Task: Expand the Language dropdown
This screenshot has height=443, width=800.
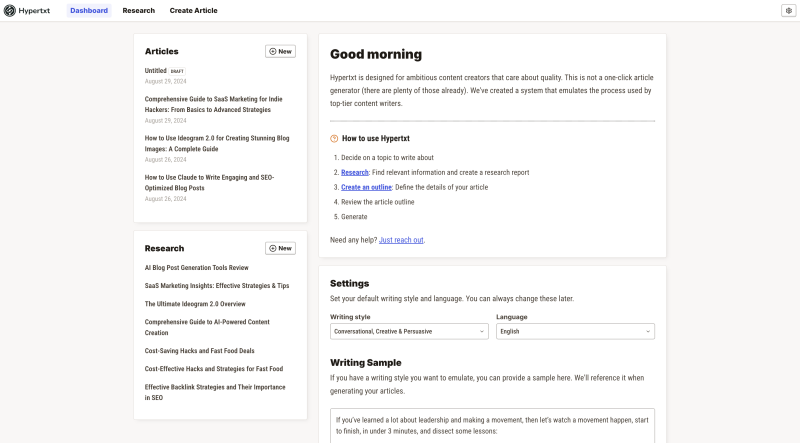Action: point(575,331)
